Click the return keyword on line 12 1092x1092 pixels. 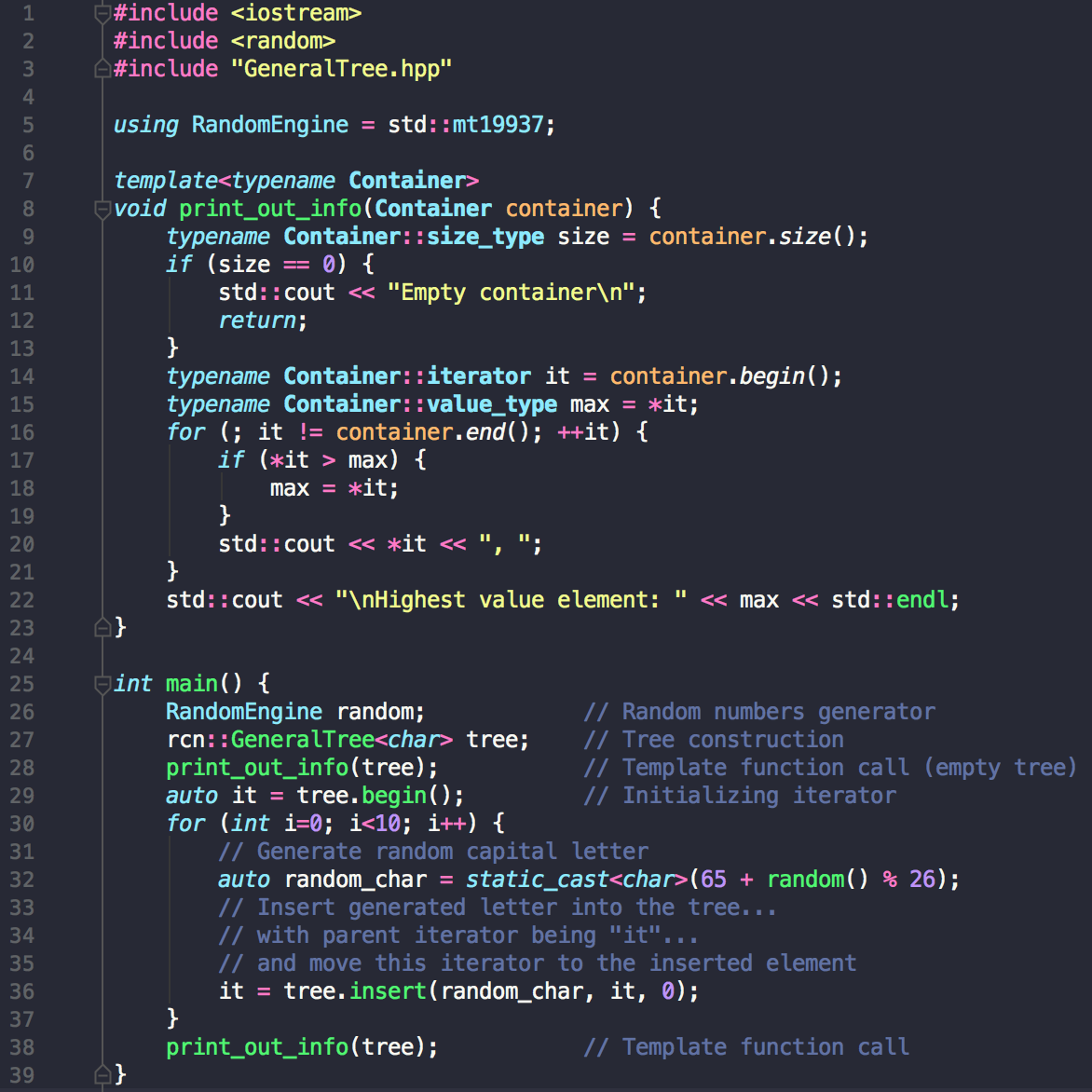coord(258,321)
